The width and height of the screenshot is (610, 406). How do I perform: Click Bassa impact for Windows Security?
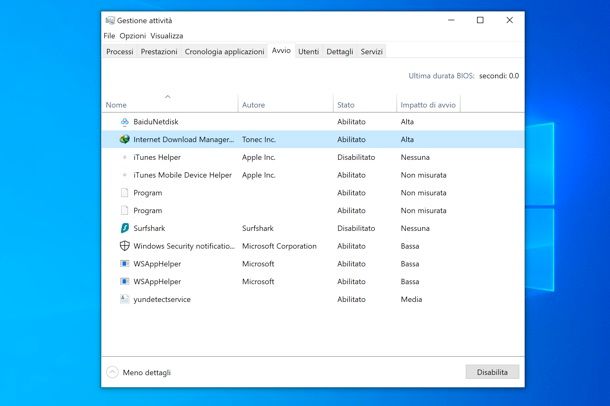(x=410, y=246)
